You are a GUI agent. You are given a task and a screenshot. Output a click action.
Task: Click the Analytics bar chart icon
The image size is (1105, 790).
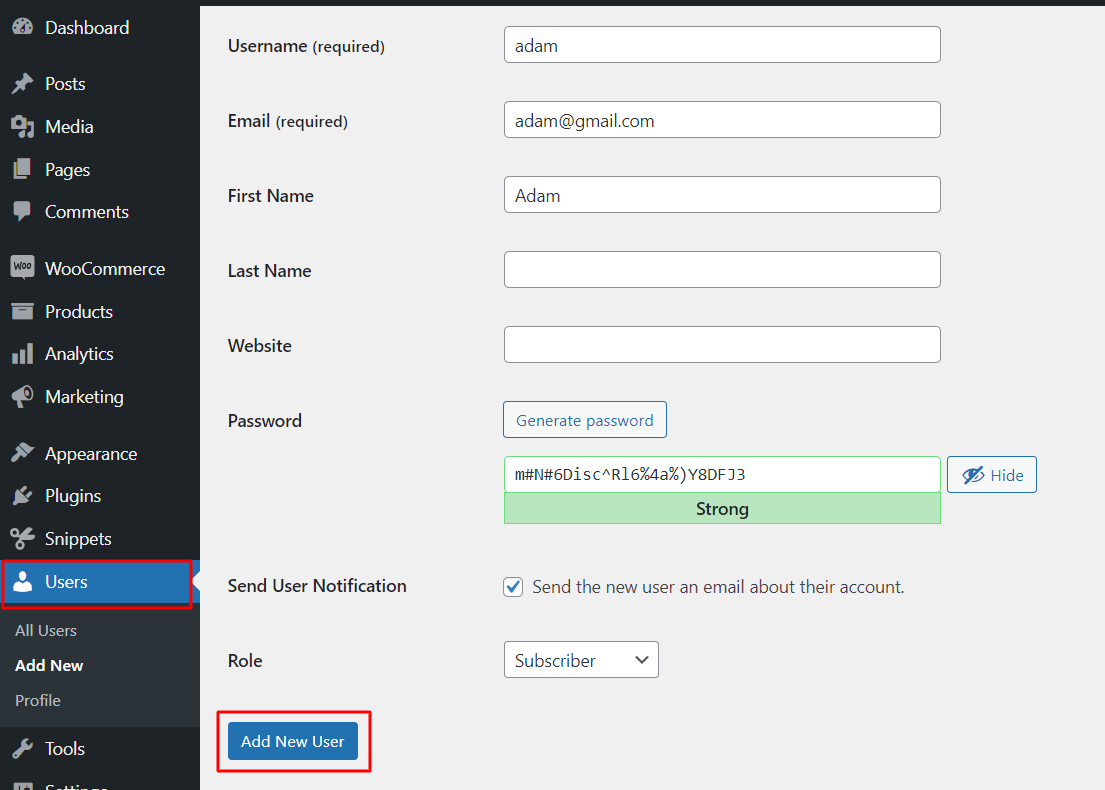click(x=22, y=354)
